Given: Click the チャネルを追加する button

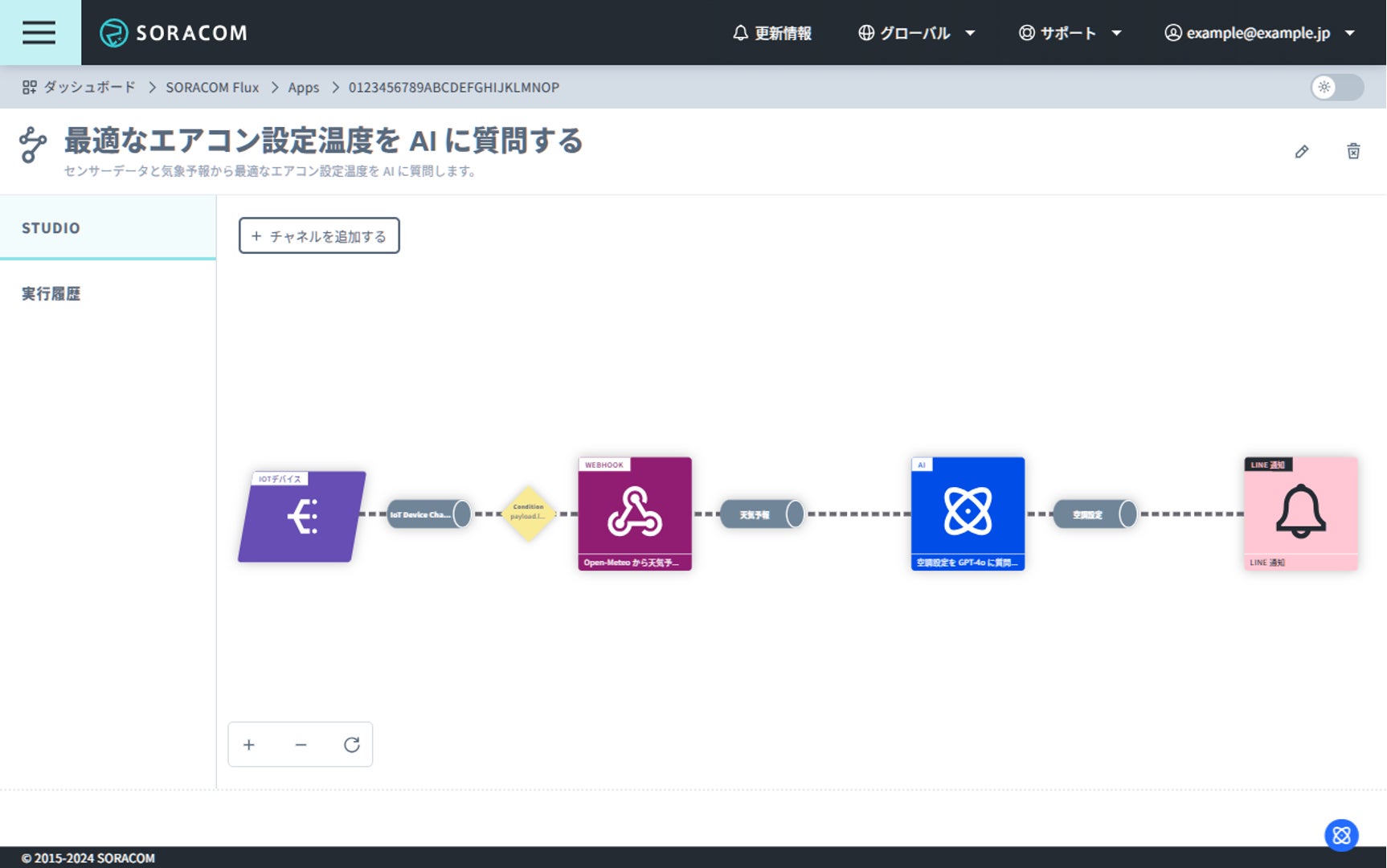Looking at the screenshot, I should (x=319, y=236).
